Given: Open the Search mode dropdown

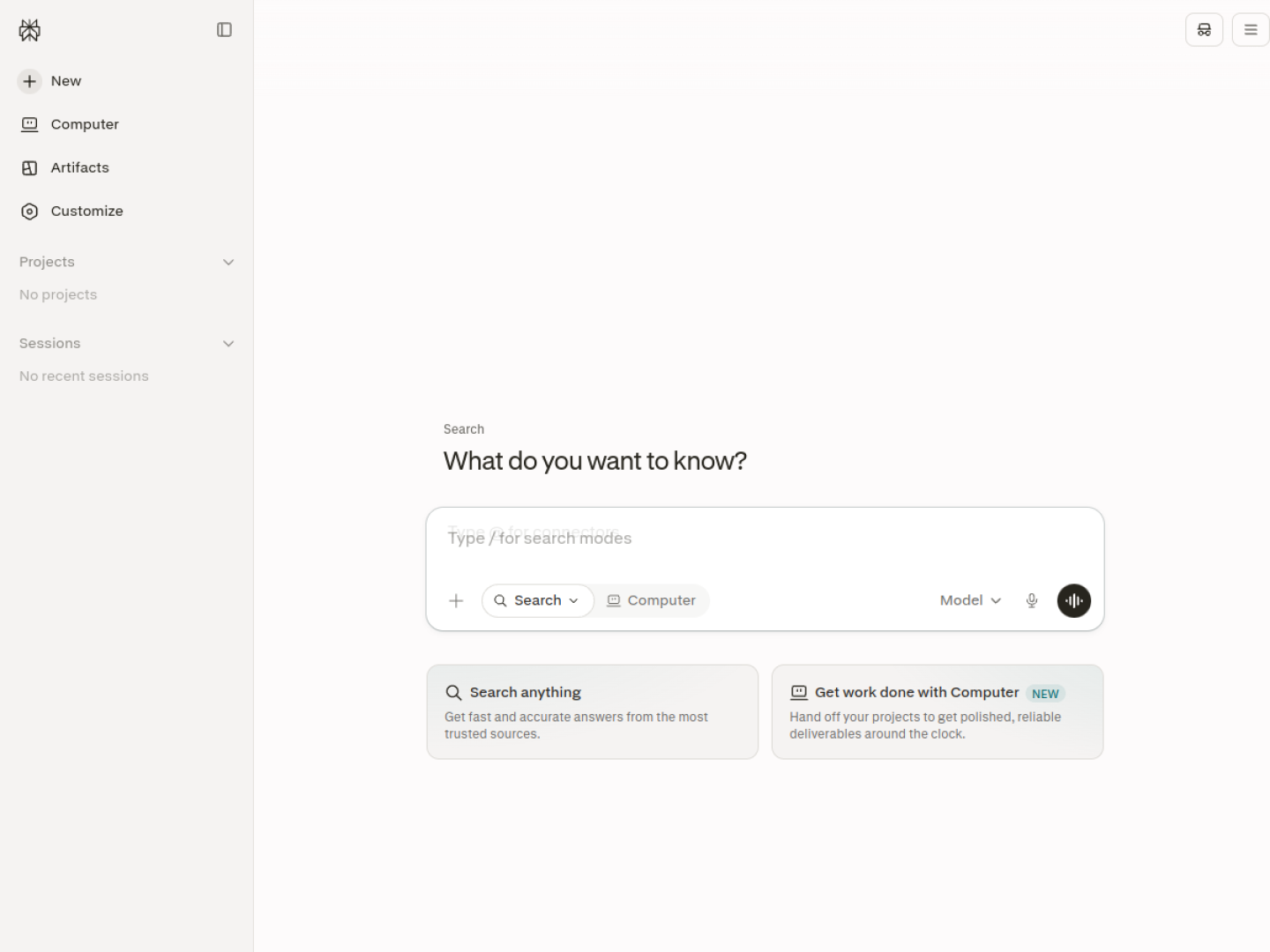Looking at the screenshot, I should [537, 600].
